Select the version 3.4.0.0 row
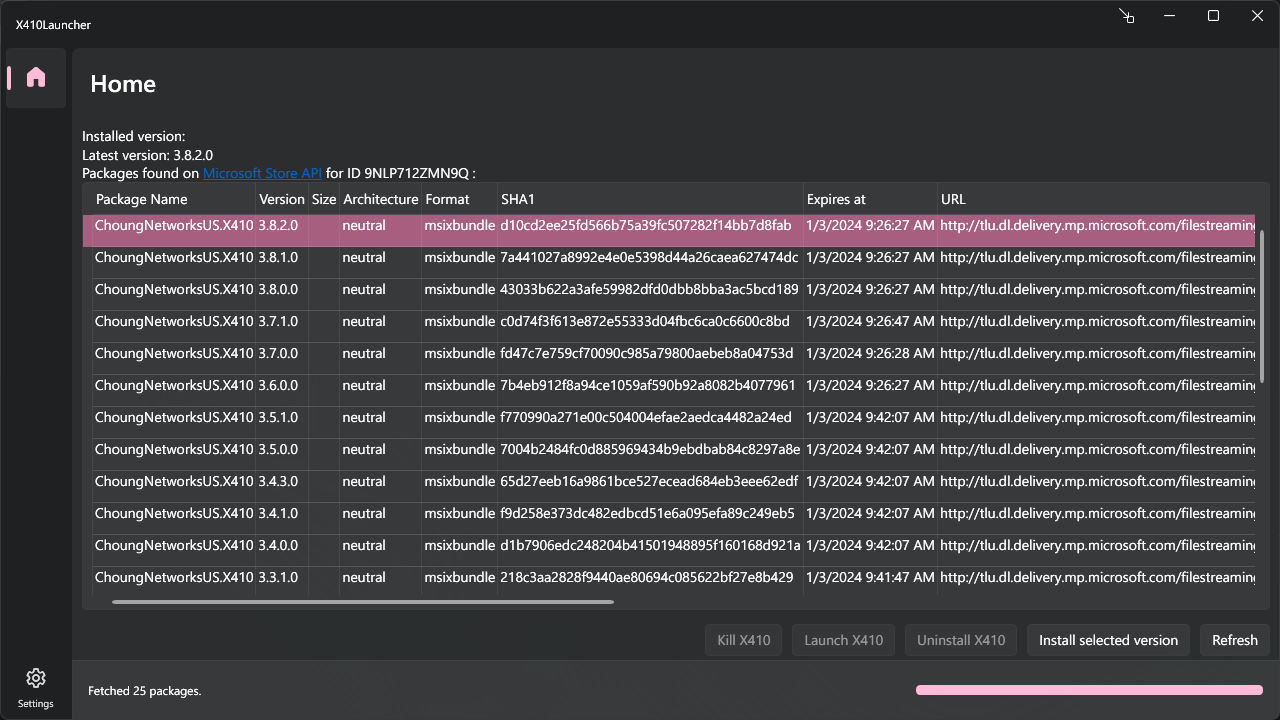The height and width of the screenshot is (720, 1280). click(669, 550)
